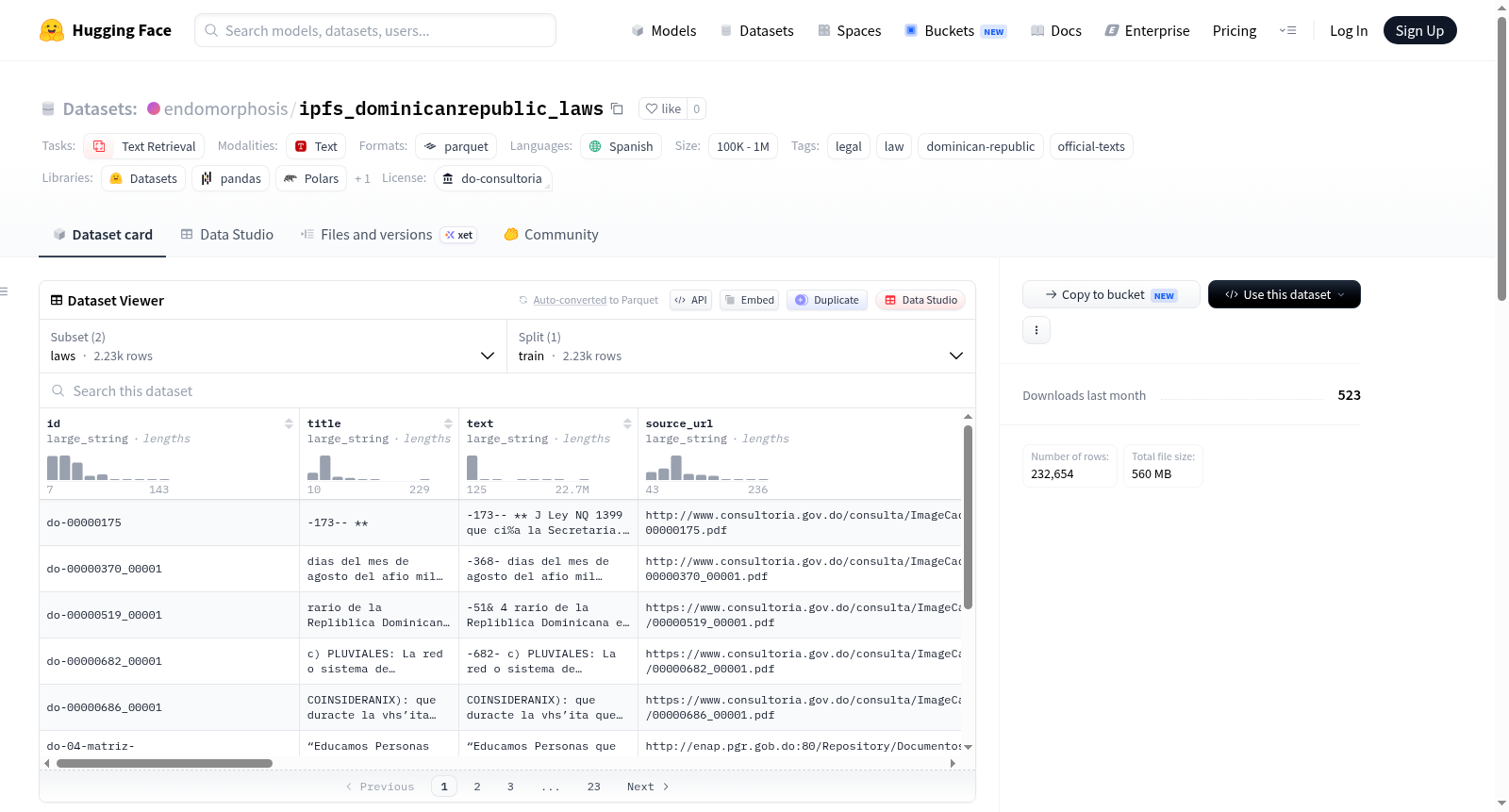Click the table's vertical scrollbar thumb

click(x=968, y=517)
